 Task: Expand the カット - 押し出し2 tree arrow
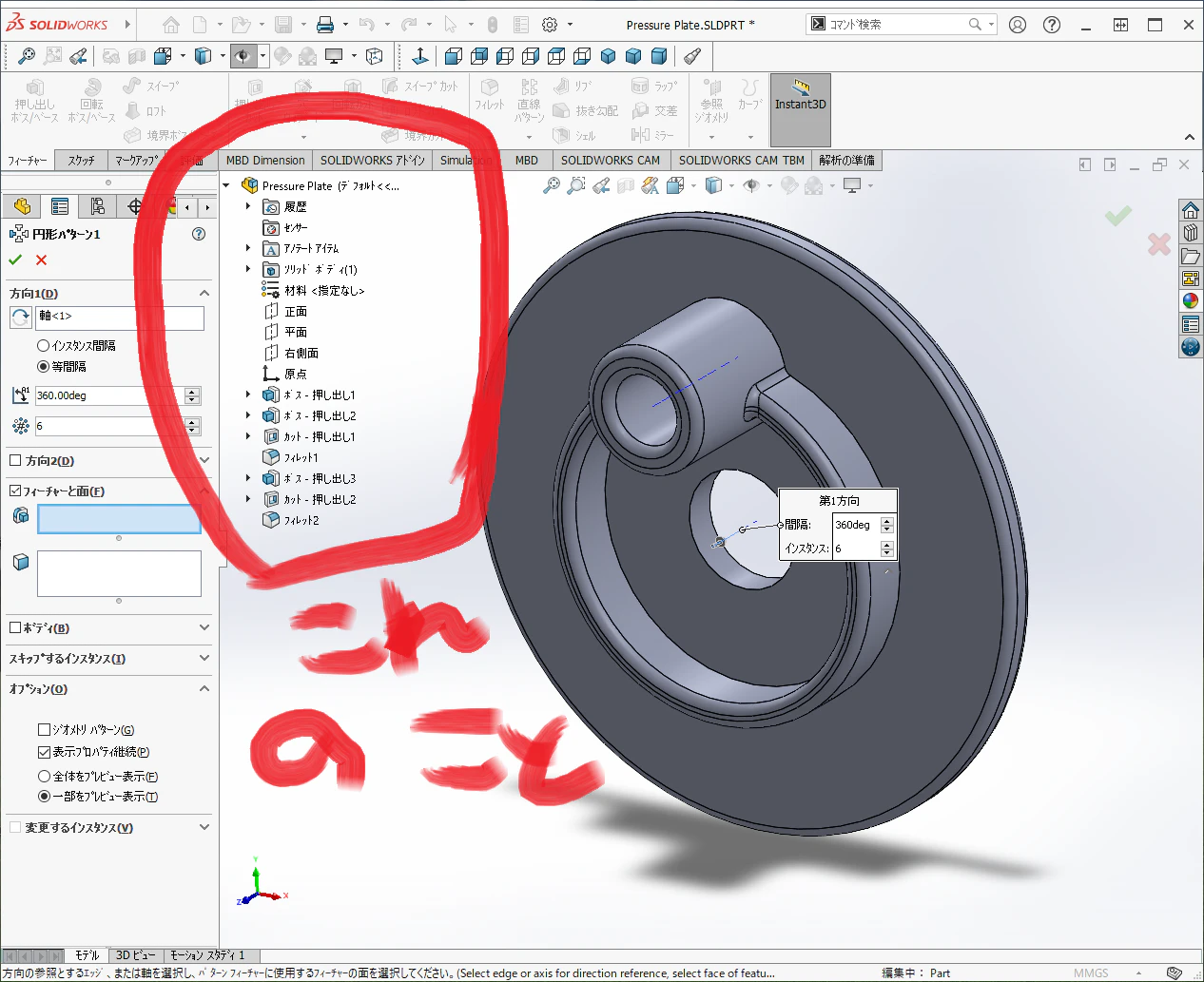[x=248, y=499]
